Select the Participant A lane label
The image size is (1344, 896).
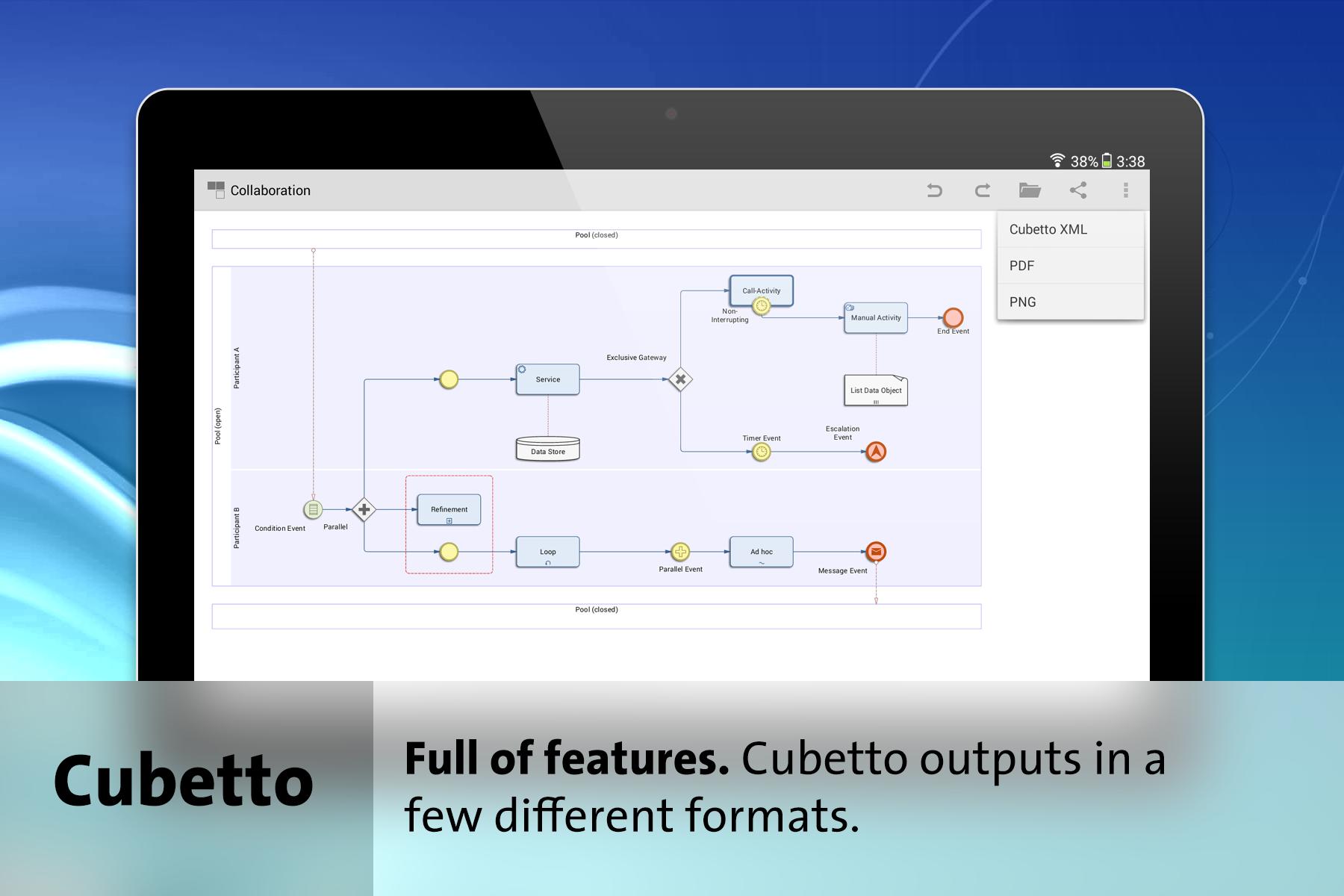[237, 368]
